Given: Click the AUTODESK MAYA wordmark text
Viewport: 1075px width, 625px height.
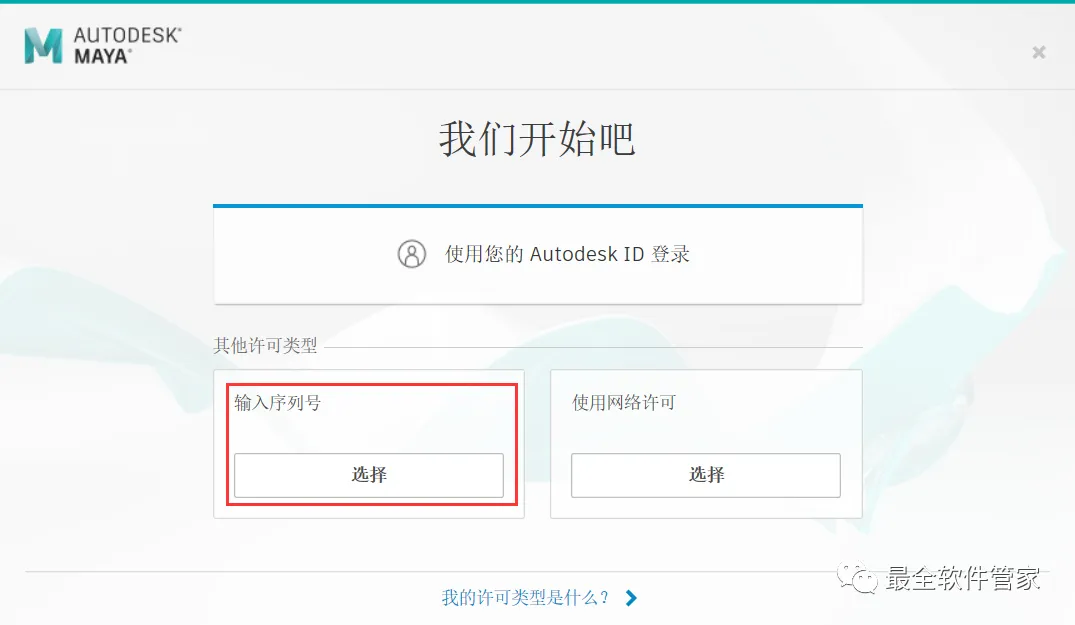Looking at the screenshot, I should click(128, 46).
